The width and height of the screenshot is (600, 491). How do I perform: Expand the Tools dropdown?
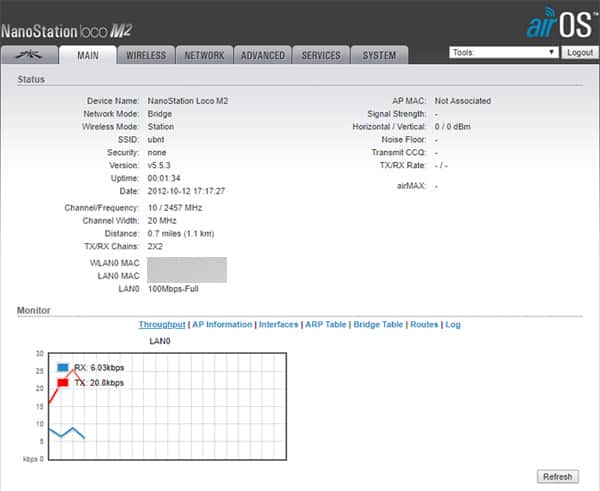pyautogui.click(x=504, y=52)
